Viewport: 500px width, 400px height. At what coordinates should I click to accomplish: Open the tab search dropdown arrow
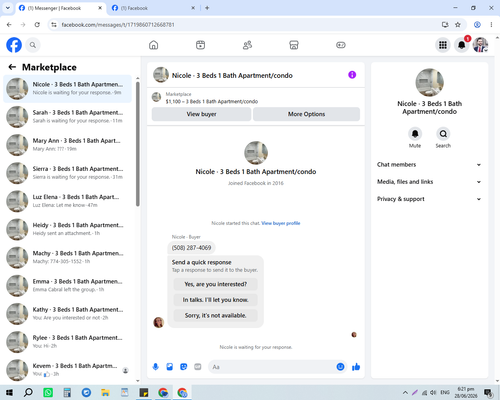(8, 8)
